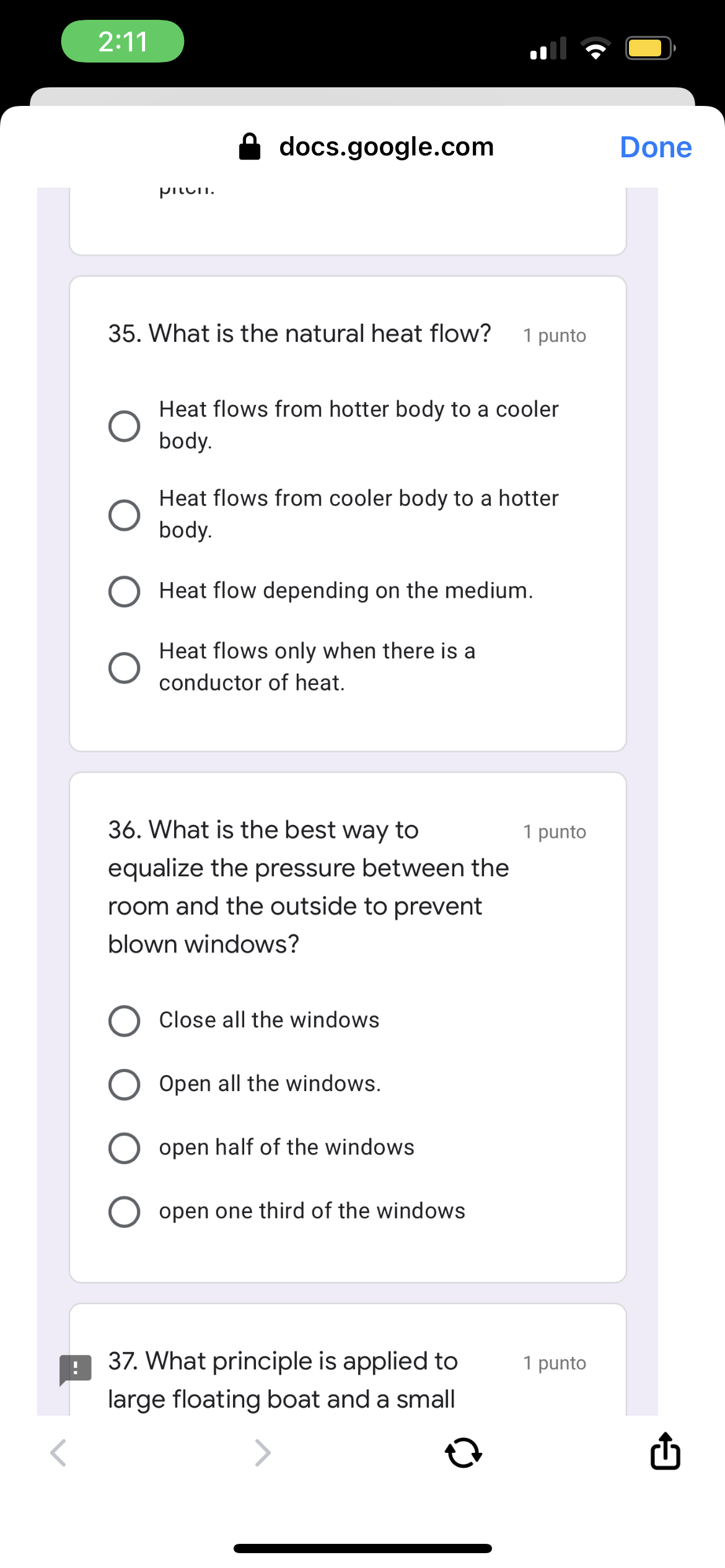The height and width of the screenshot is (1568, 725).
Task: Select 'Close all the windows' answer
Action: pos(124,1021)
